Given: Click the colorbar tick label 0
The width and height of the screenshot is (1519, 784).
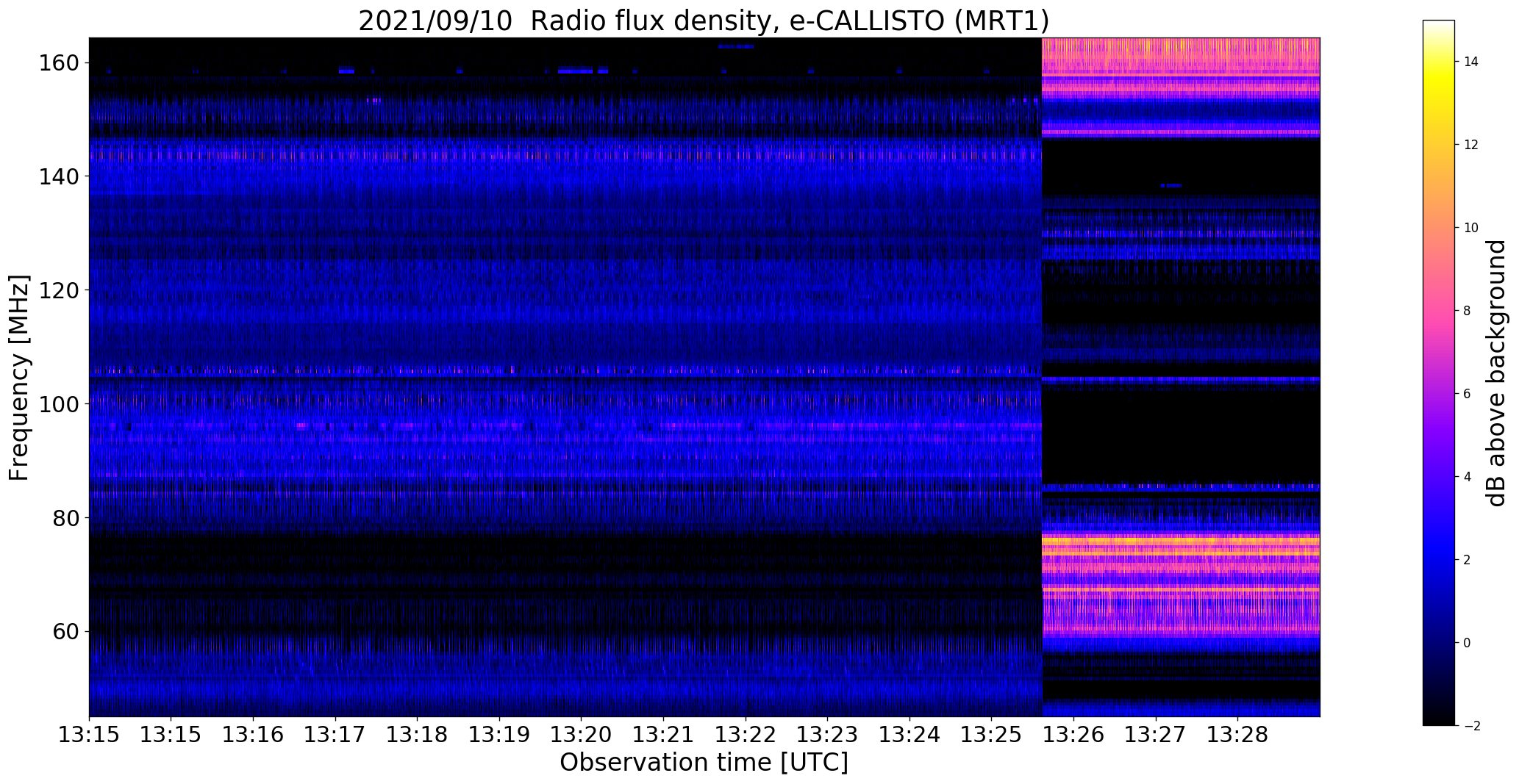Looking at the screenshot, I should [1467, 643].
